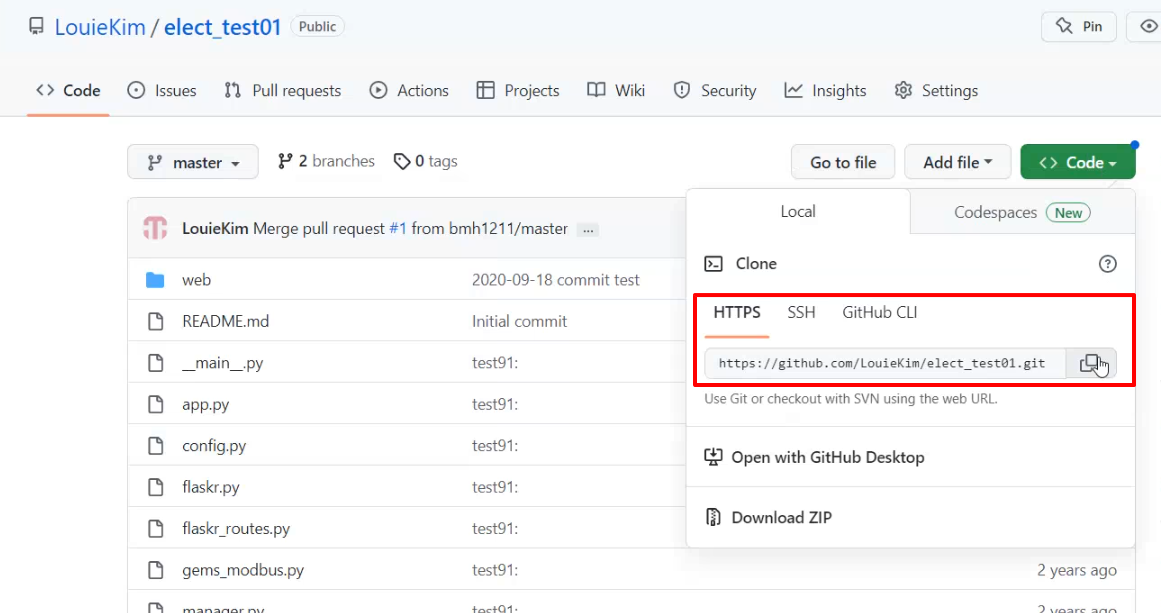Open the test91: commit message for config.py
This screenshot has height=613, width=1161.
pyautogui.click(x=495, y=446)
